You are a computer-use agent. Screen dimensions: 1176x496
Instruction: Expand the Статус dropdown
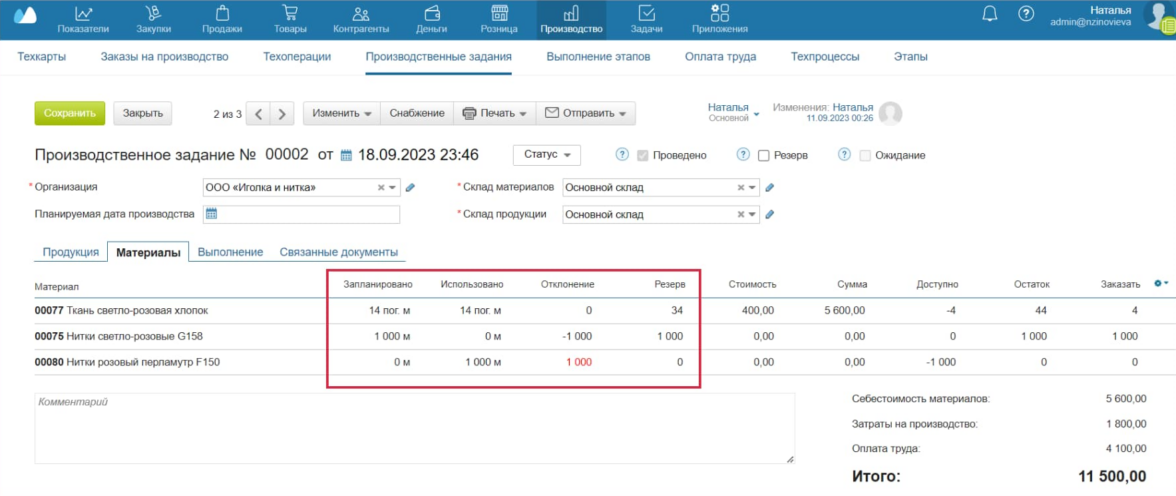click(x=546, y=155)
